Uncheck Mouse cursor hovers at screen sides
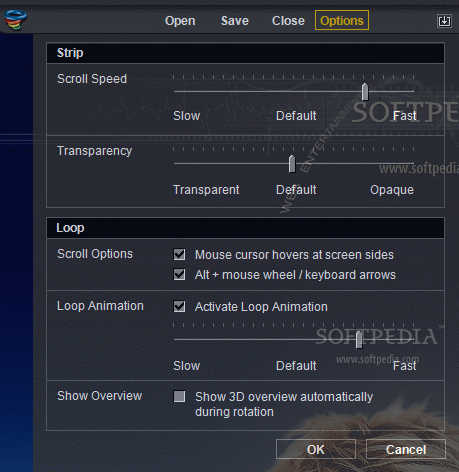 tap(179, 254)
